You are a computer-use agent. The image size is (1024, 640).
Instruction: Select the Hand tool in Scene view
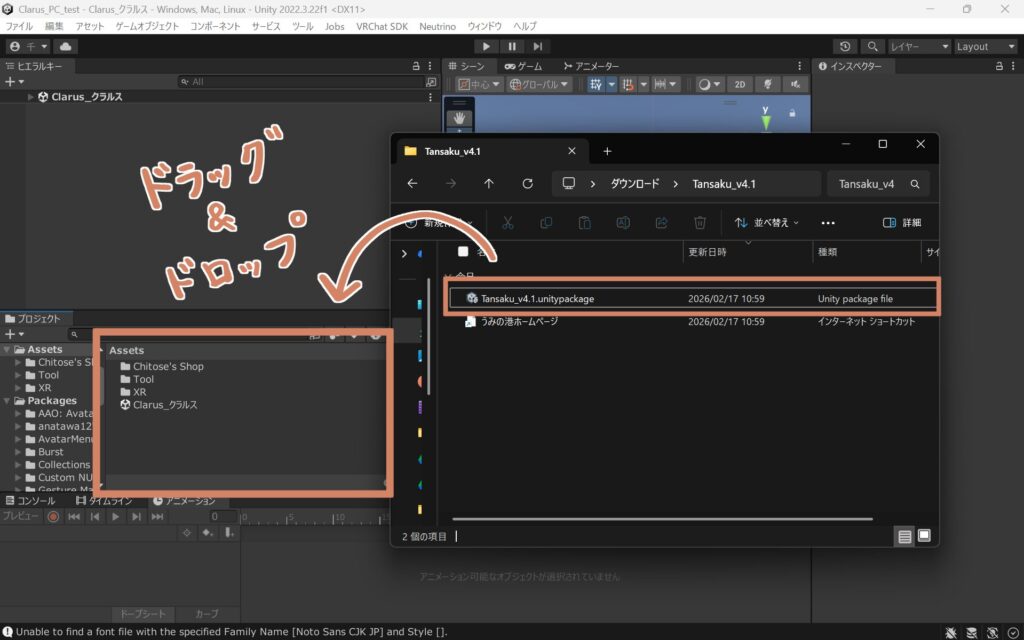(459, 118)
